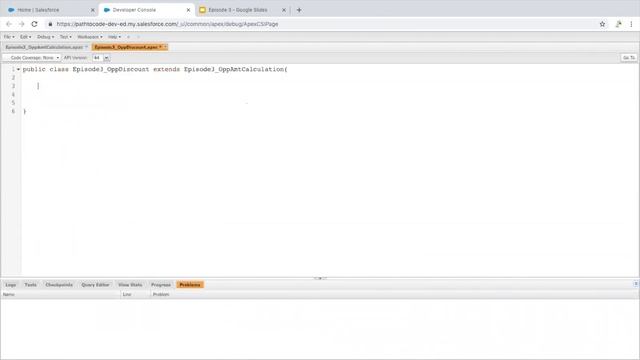The height and width of the screenshot is (360, 640).
Task: Open the Logs panel tab
Action: click(x=11, y=284)
